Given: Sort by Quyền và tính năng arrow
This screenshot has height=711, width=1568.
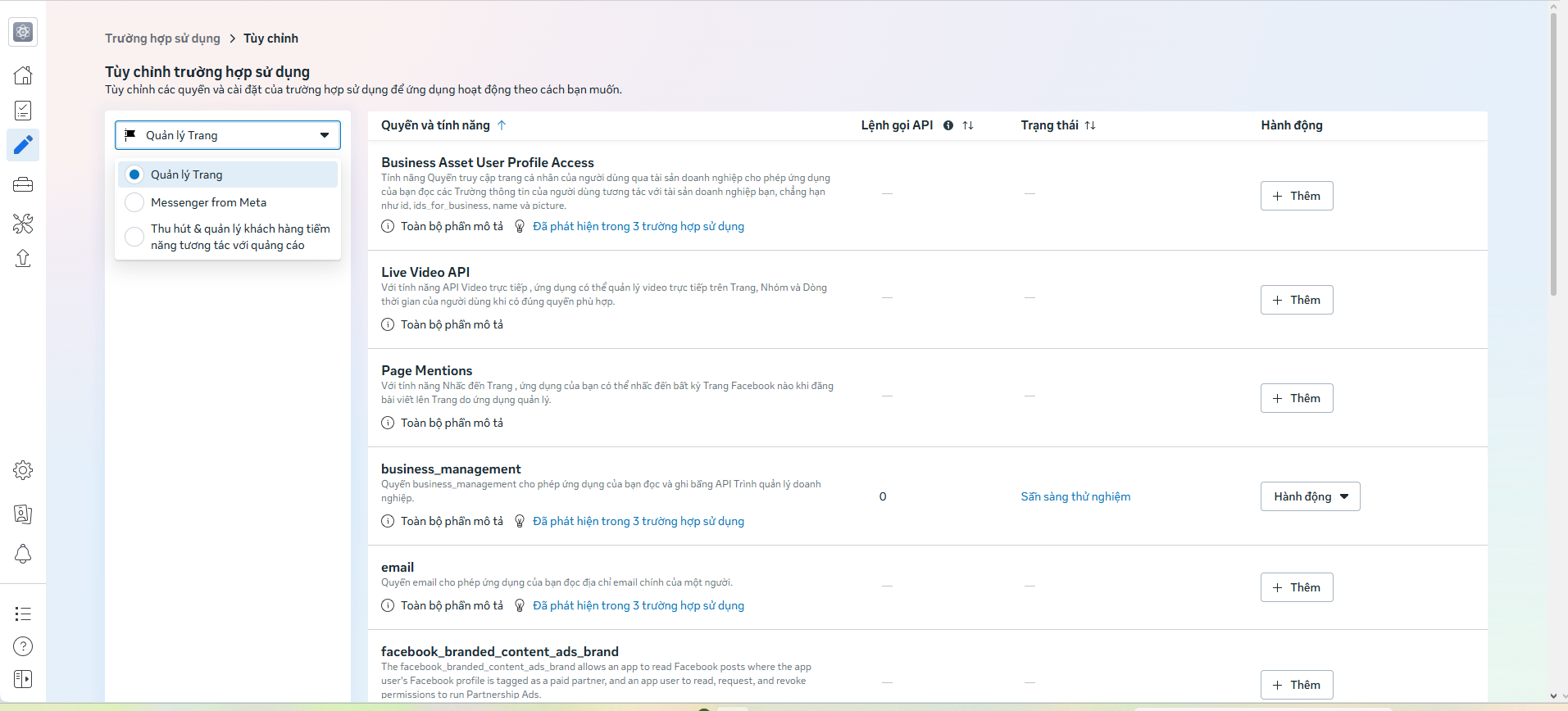Looking at the screenshot, I should pos(502,125).
